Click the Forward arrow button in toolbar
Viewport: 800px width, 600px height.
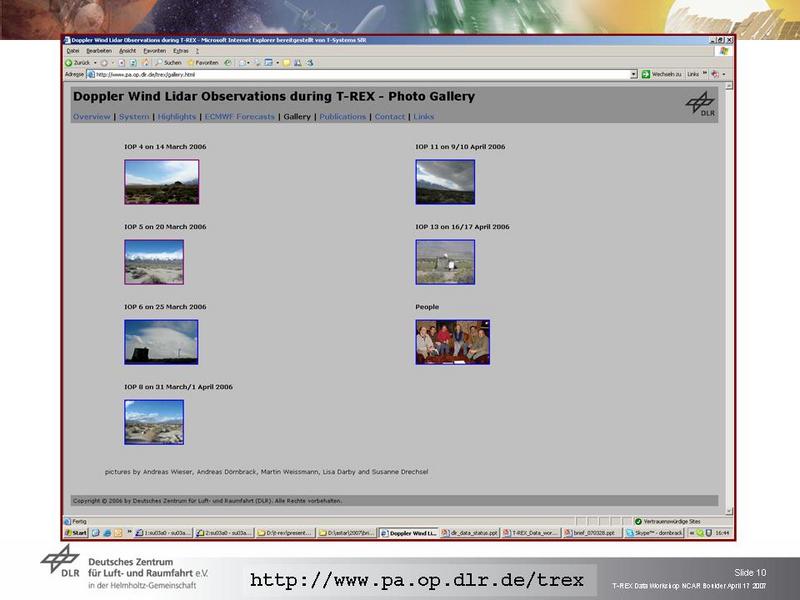pos(104,63)
